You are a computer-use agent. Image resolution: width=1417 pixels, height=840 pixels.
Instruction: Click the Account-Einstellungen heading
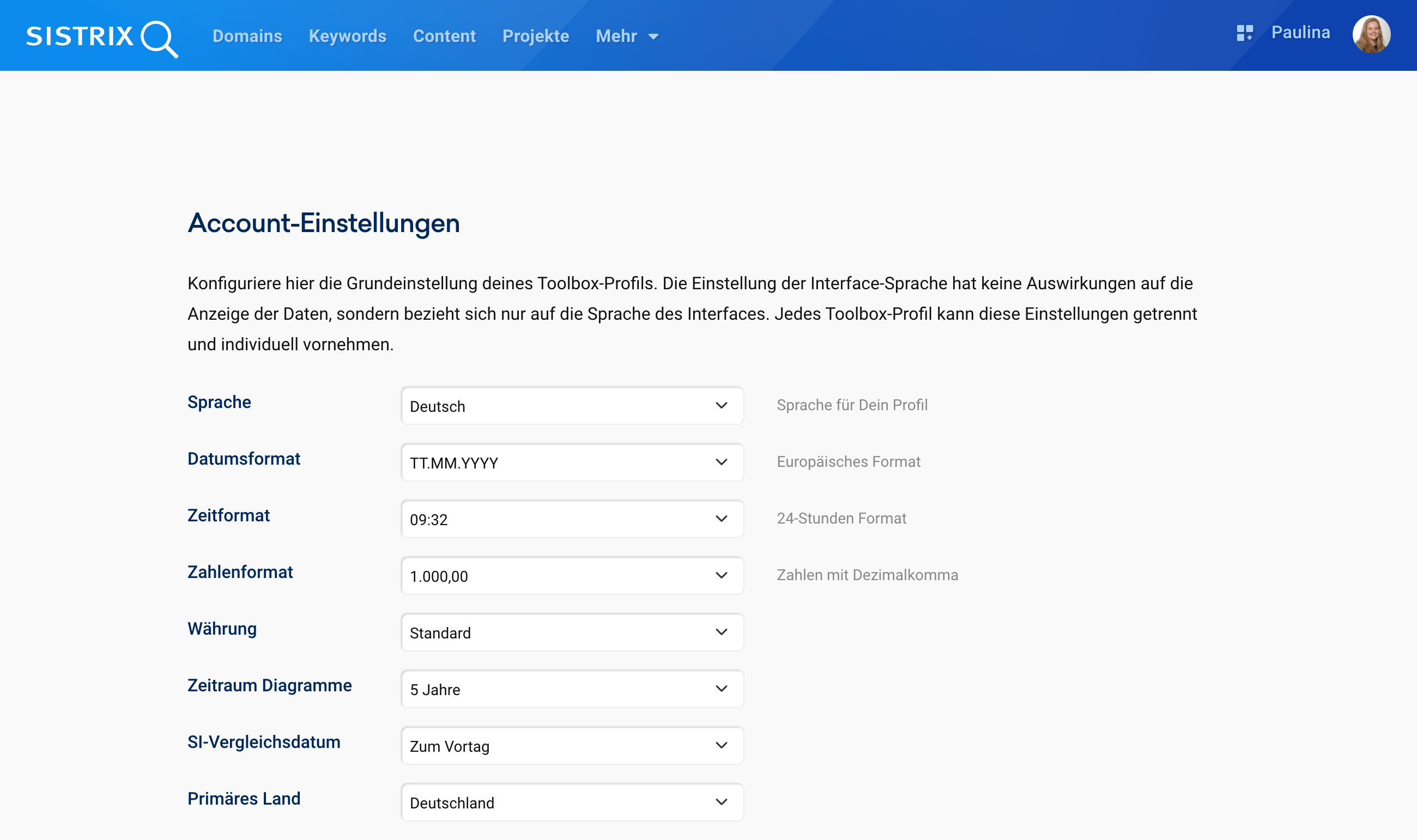[323, 223]
